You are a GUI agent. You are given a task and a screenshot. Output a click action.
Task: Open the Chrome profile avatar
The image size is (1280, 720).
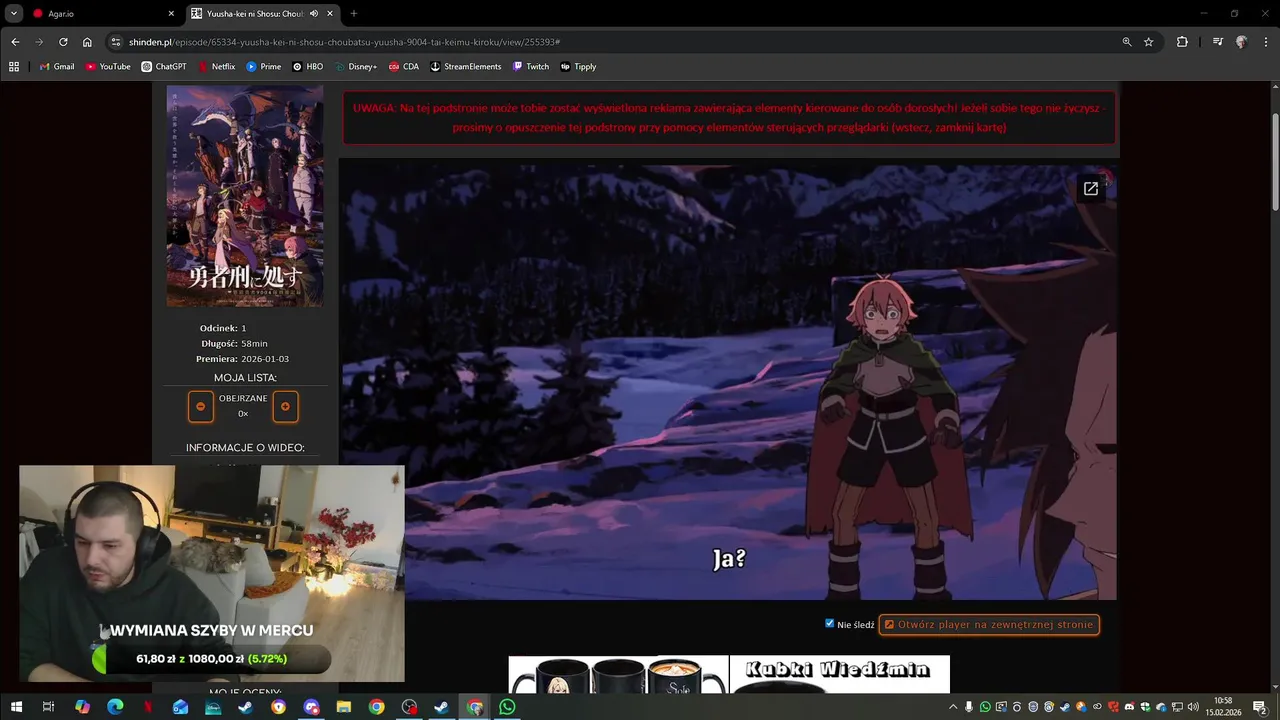click(x=1241, y=42)
